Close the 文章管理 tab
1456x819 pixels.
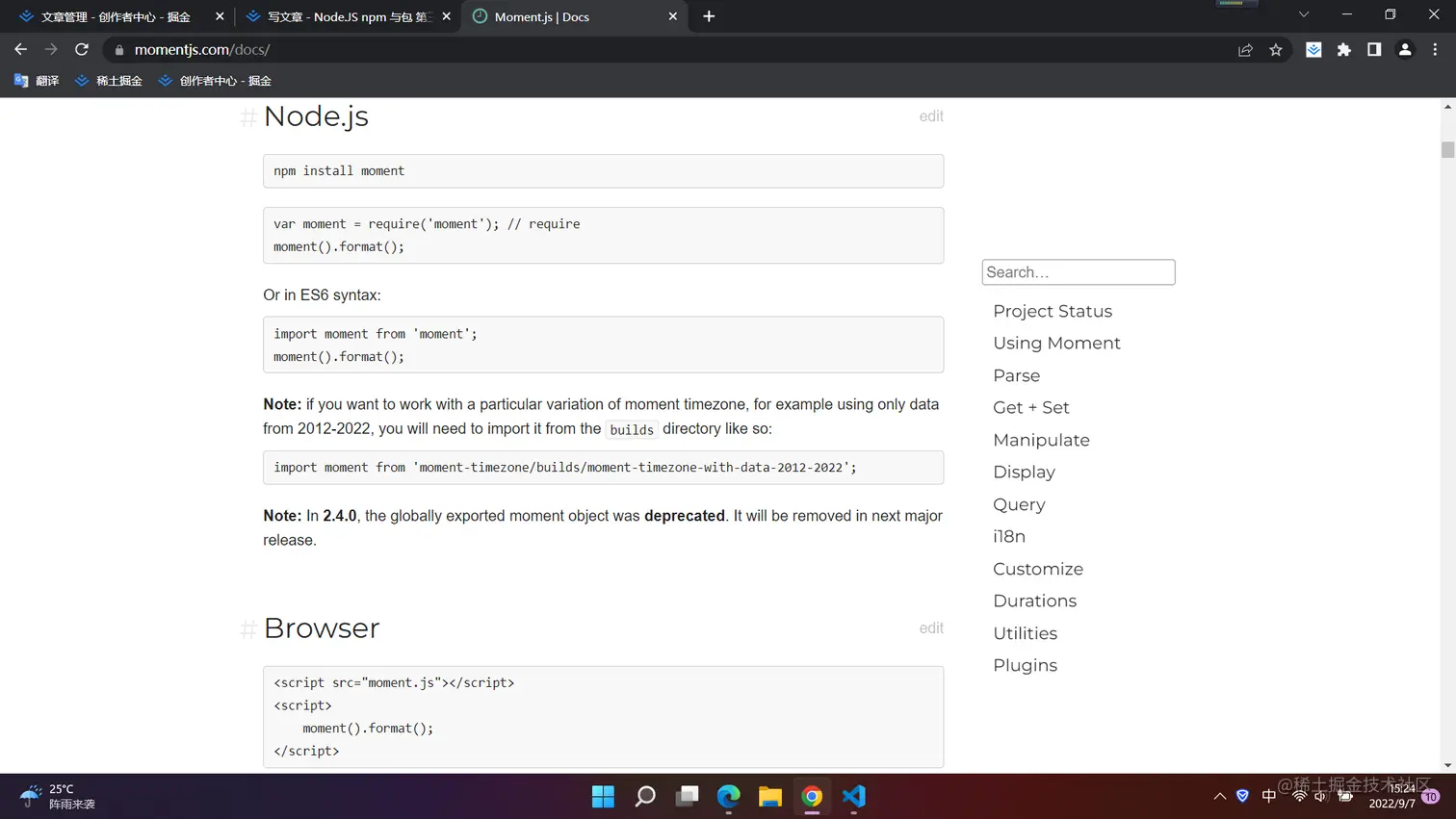point(220,16)
